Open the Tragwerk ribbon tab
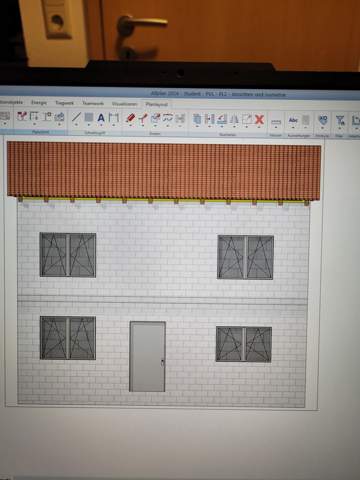This screenshot has height=480, width=360. coord(64,103)
